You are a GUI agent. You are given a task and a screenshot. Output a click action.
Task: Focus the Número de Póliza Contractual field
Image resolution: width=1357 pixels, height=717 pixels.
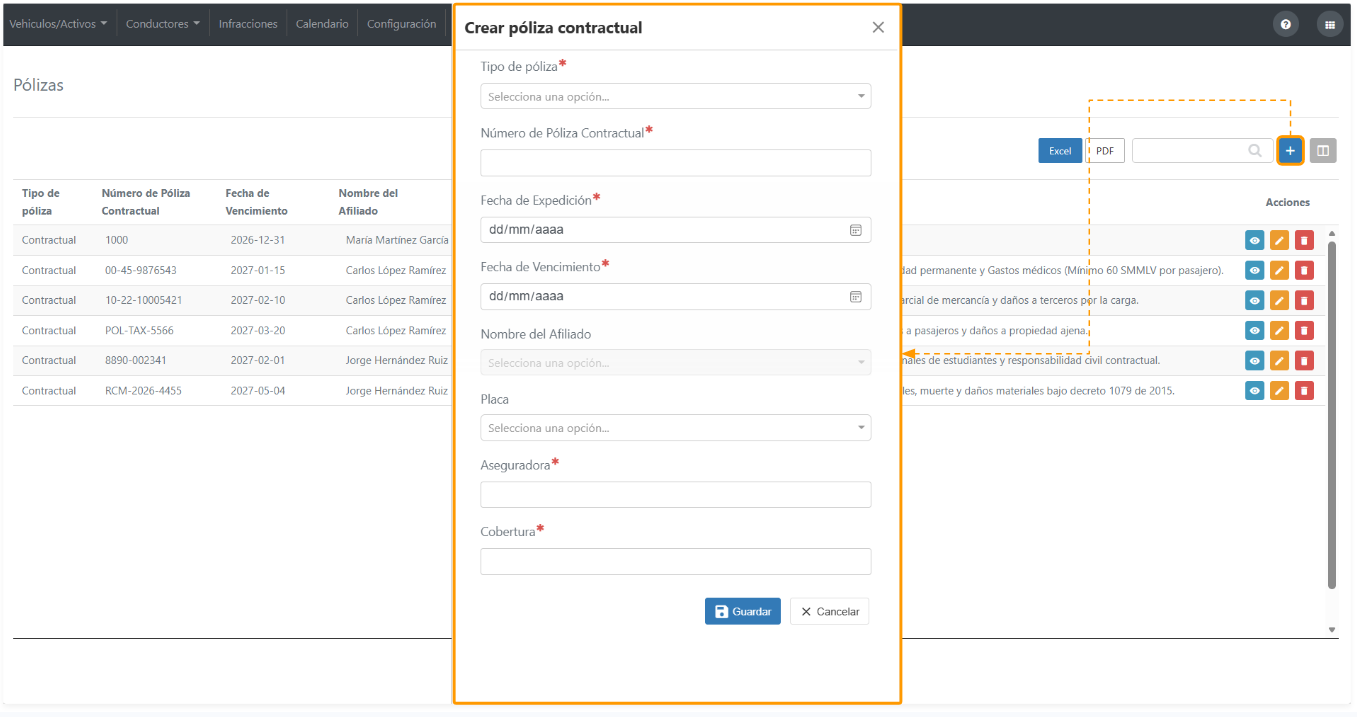point(676,163)
